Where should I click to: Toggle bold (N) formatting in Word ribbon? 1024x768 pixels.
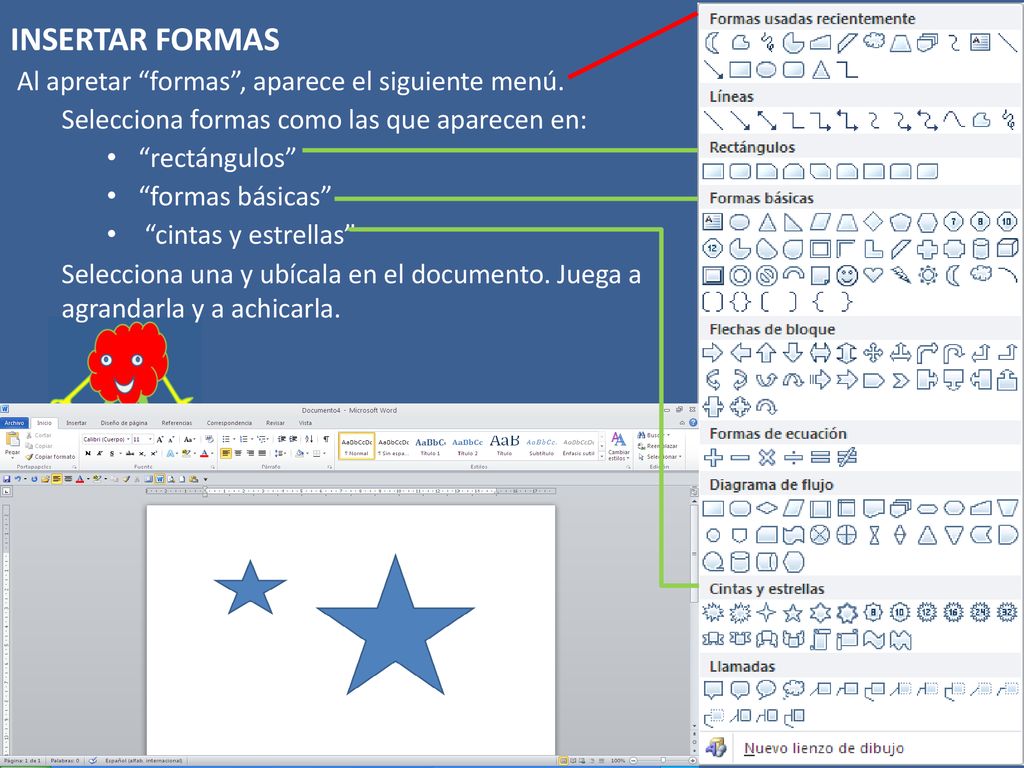[88, 453]
